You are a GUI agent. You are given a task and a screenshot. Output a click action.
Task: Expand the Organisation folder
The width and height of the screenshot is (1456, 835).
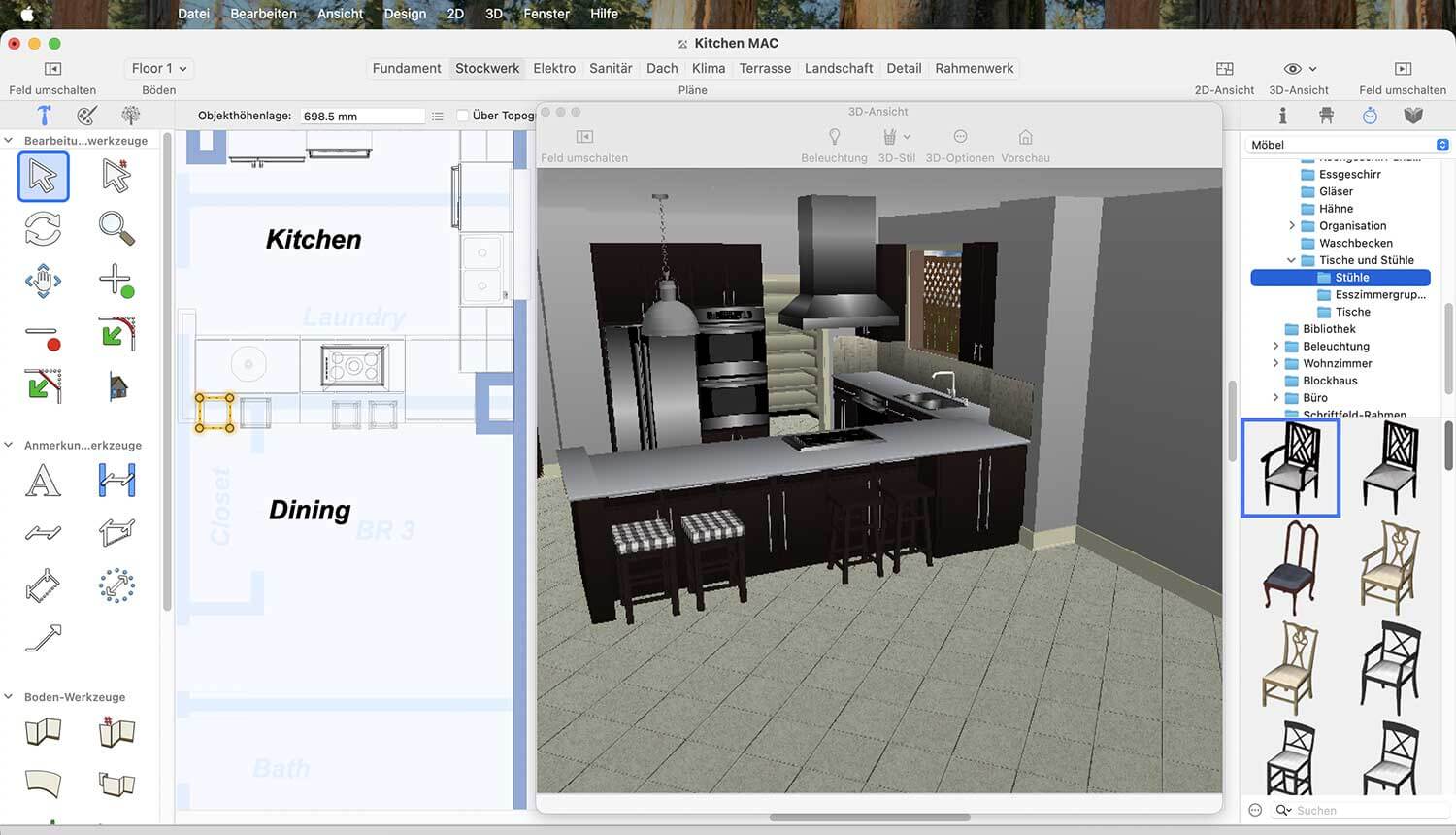1291,225
